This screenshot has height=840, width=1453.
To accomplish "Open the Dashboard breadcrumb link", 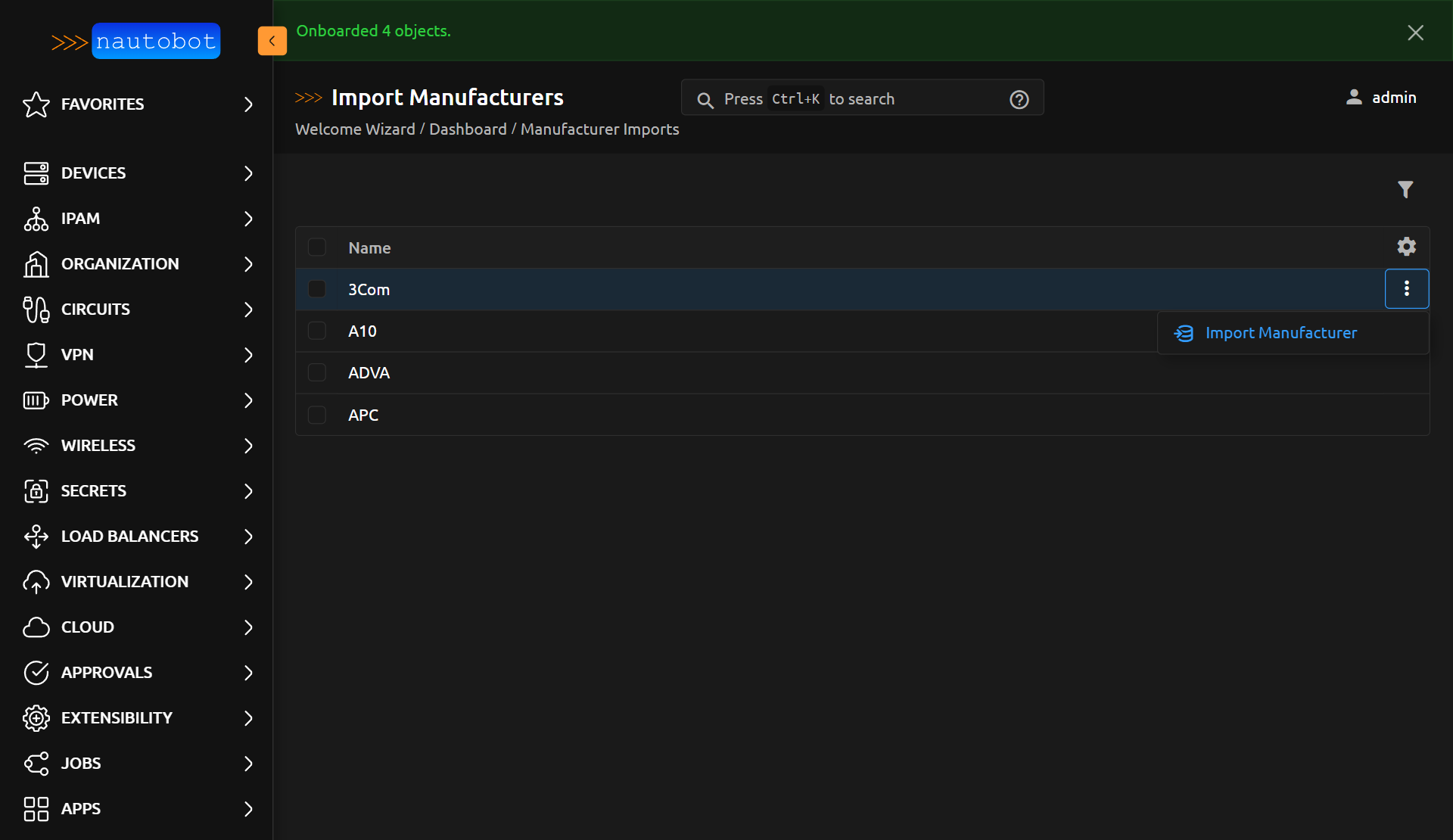I will 468,129.
